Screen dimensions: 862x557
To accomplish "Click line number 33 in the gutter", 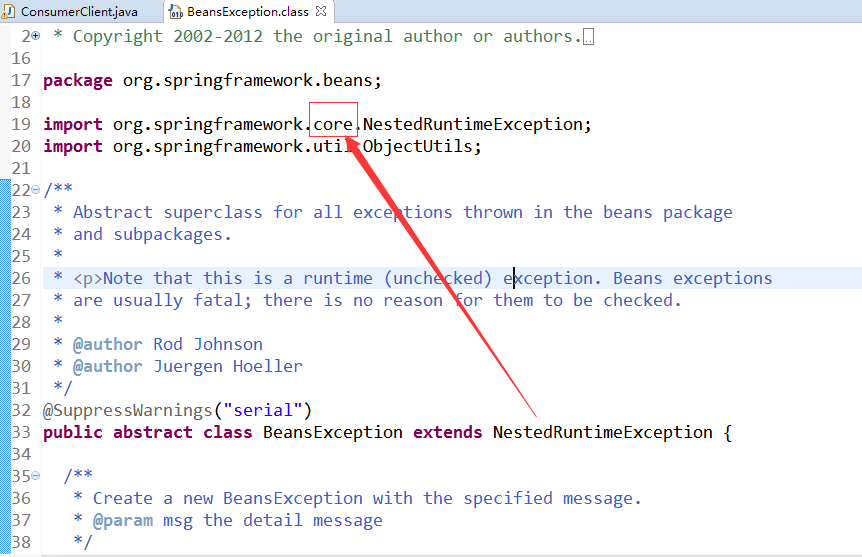I will click(x=21, y=432).
